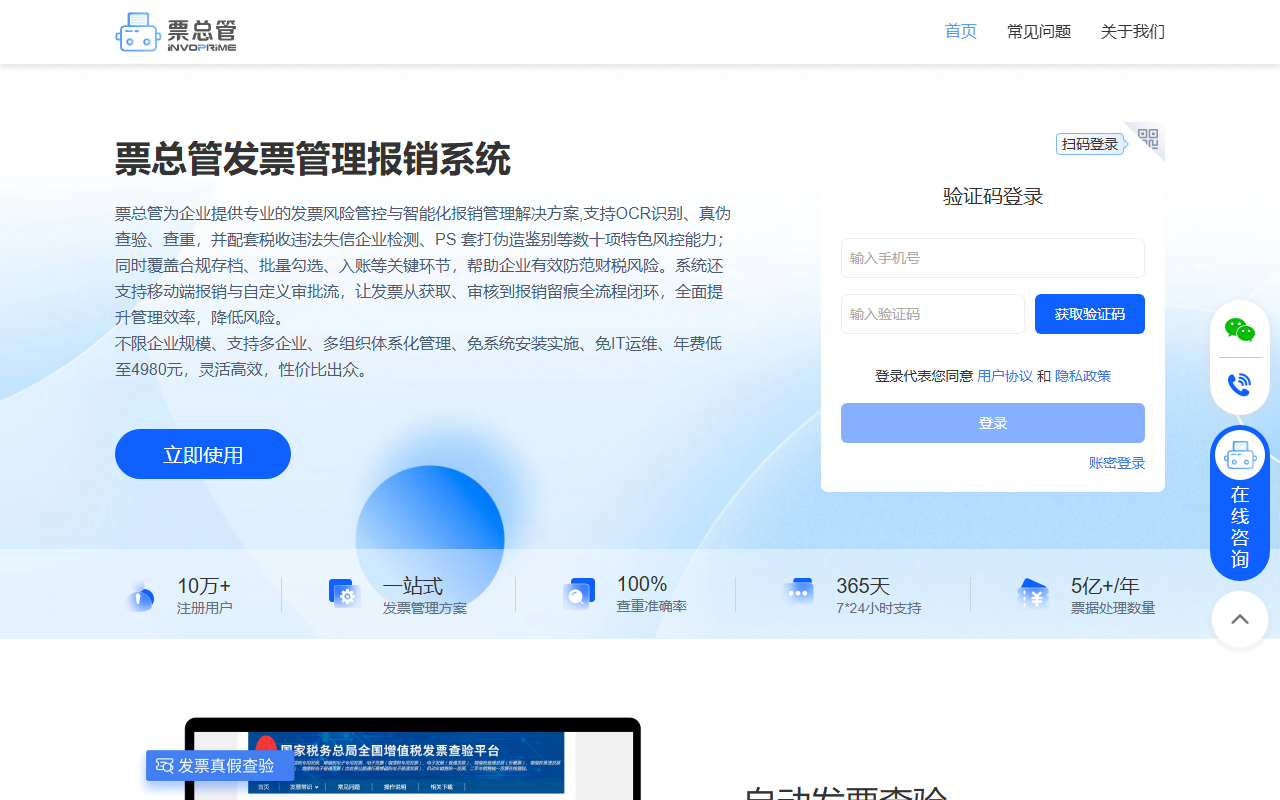Click the 扫码登录 tooltip label
The image size is (1280, 800).
(1090, 144)
